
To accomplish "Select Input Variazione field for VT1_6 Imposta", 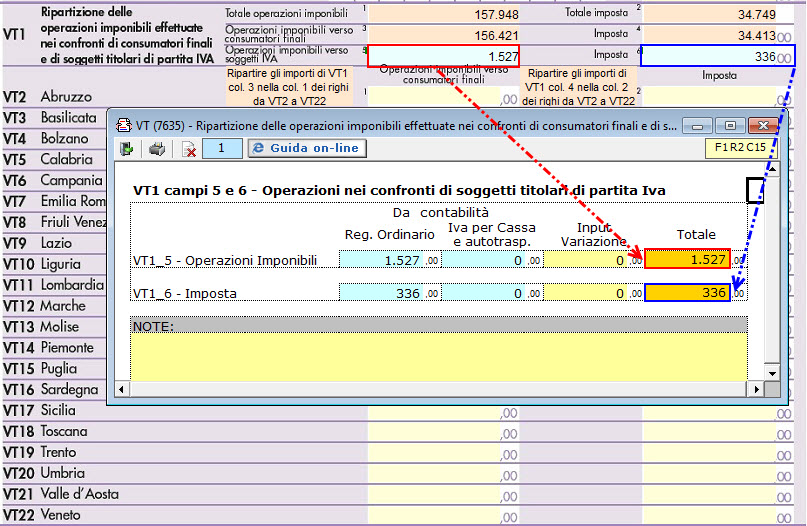I will 586,293.
